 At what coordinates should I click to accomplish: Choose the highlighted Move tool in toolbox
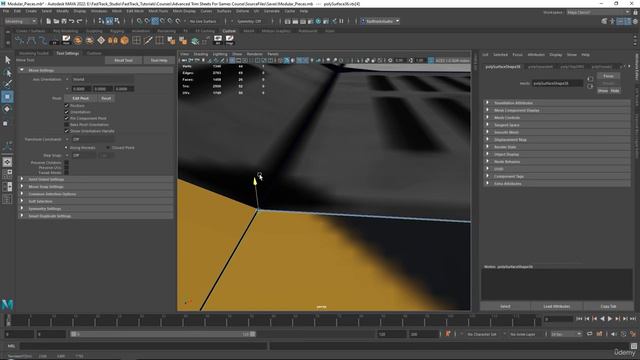point(7,97)
